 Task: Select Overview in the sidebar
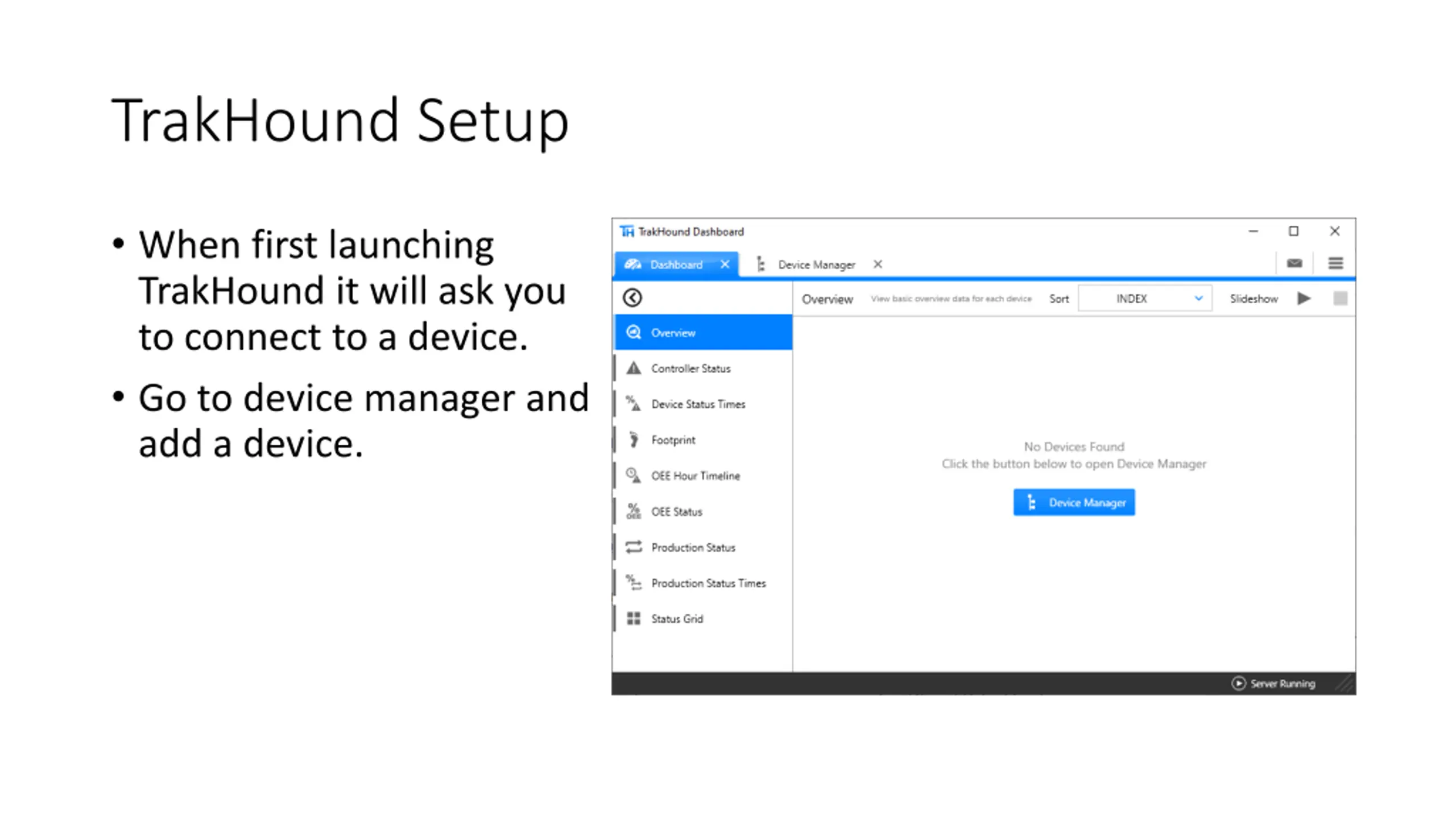pos(703,332)
